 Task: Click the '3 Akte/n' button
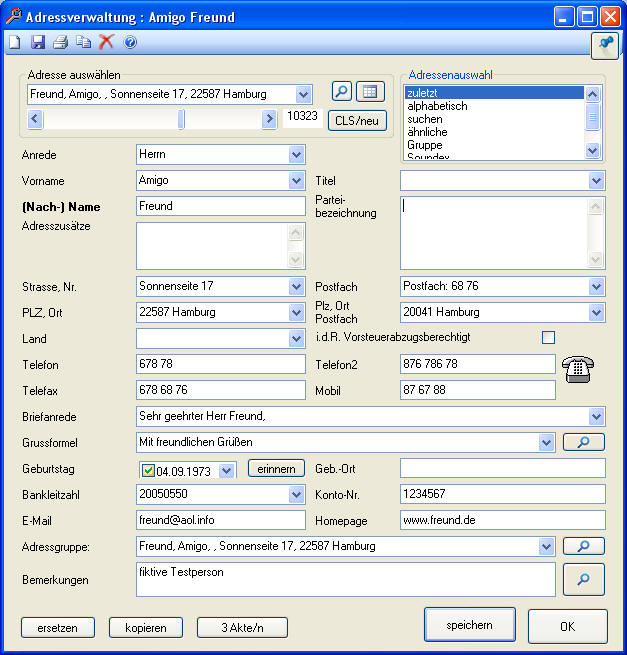(241, 628)
